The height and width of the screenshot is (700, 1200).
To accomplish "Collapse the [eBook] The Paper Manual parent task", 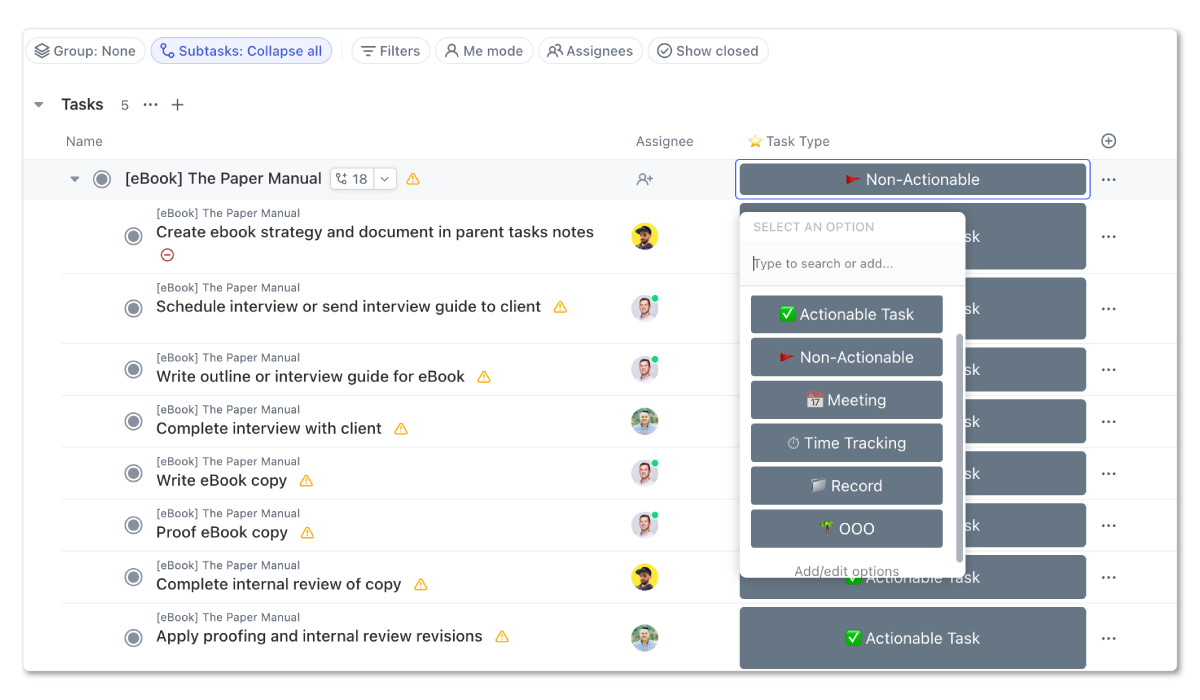I will point(74,178).
